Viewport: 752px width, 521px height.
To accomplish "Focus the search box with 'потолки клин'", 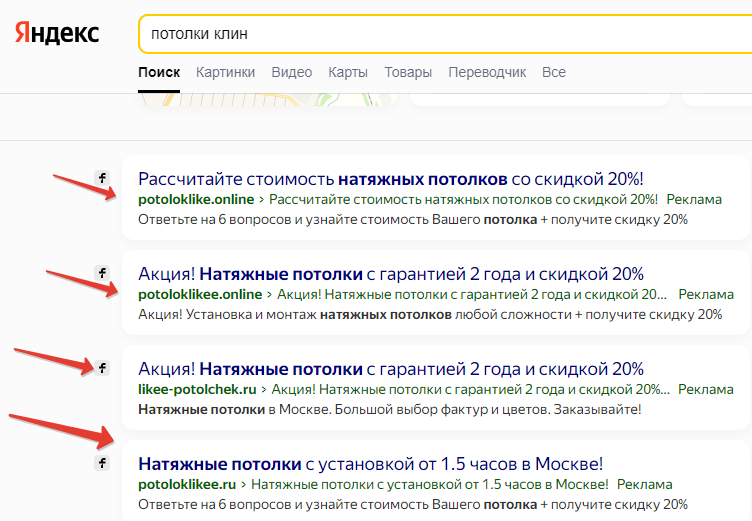I will coord(445,34).
